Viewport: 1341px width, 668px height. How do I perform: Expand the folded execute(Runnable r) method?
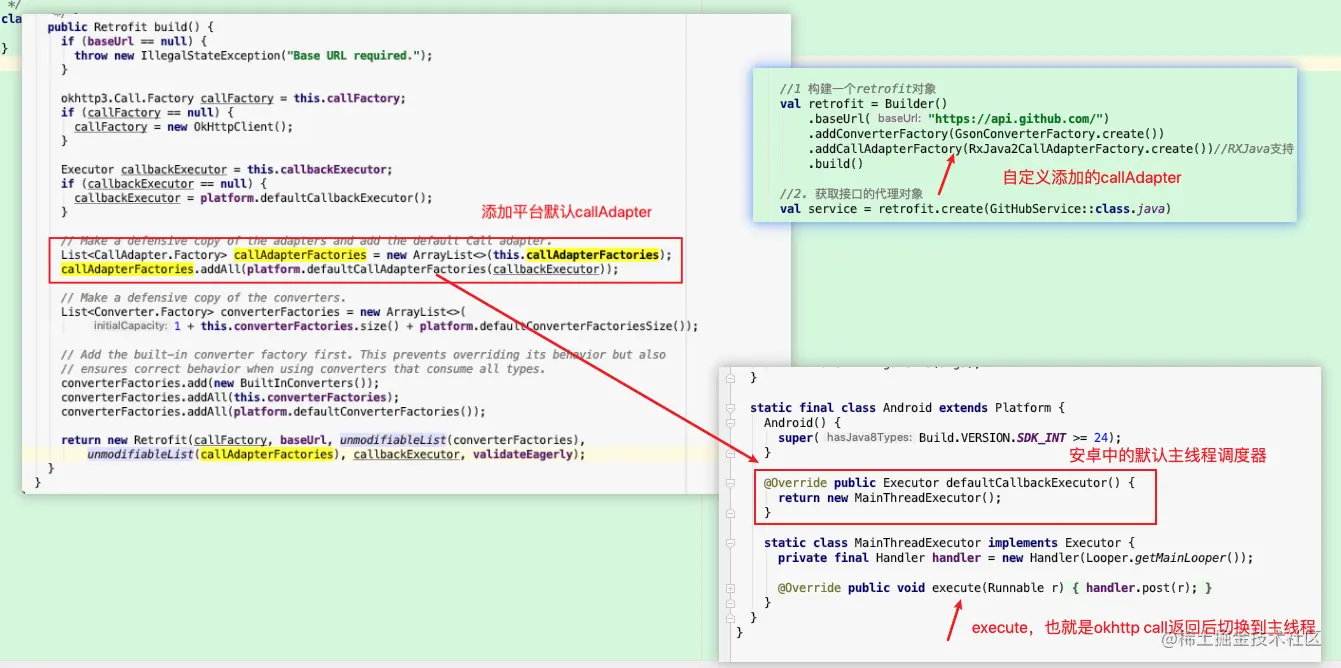731,588
